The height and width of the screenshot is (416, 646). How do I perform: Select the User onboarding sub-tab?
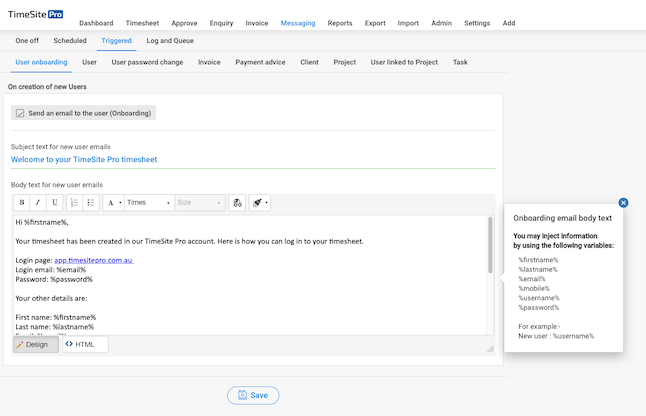pyautogui.click(x=41, y=62)
